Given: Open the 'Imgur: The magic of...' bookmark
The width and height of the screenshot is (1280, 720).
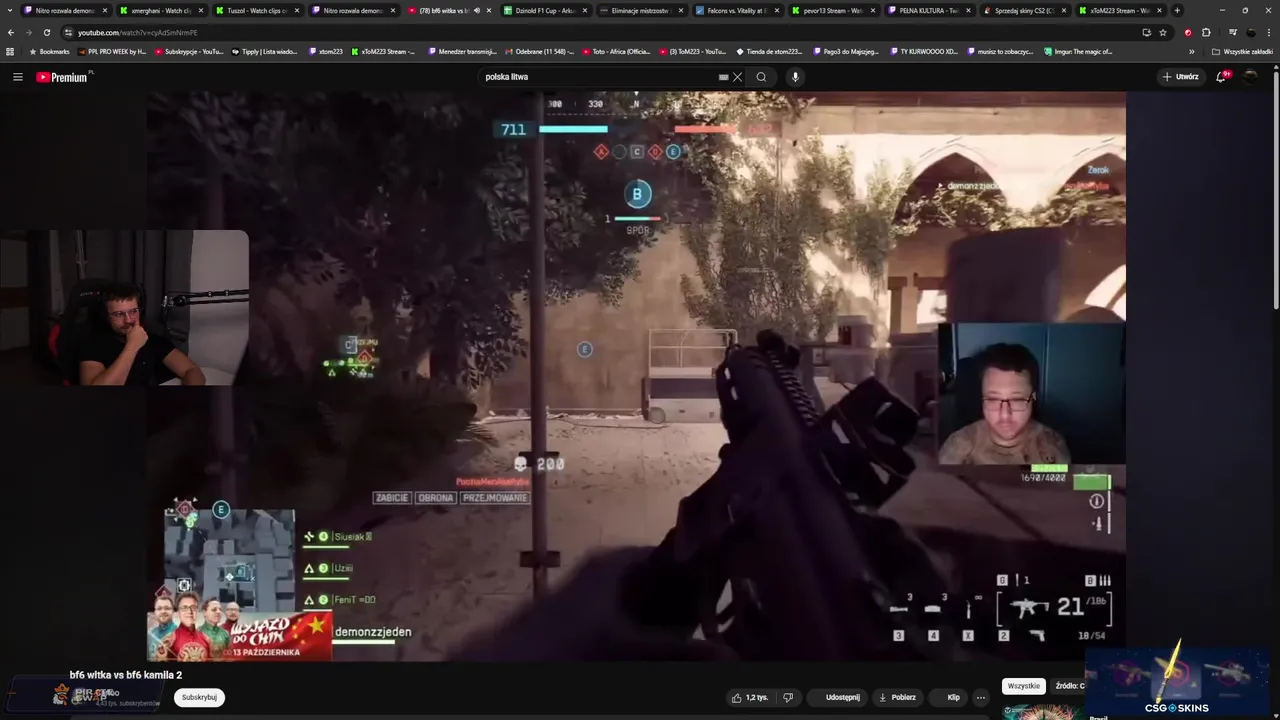Looking at the screenshot, I should click(1077, 51).
